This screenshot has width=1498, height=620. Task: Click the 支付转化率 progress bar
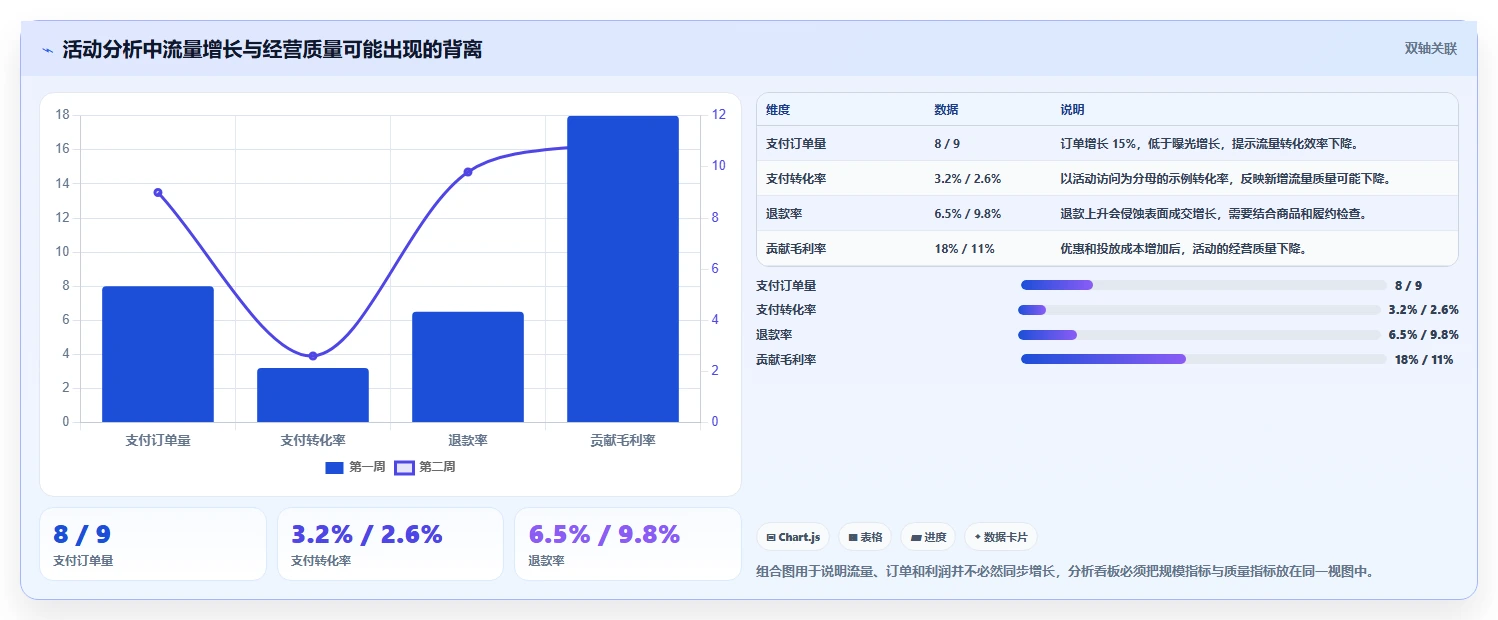click(1199, 310)
